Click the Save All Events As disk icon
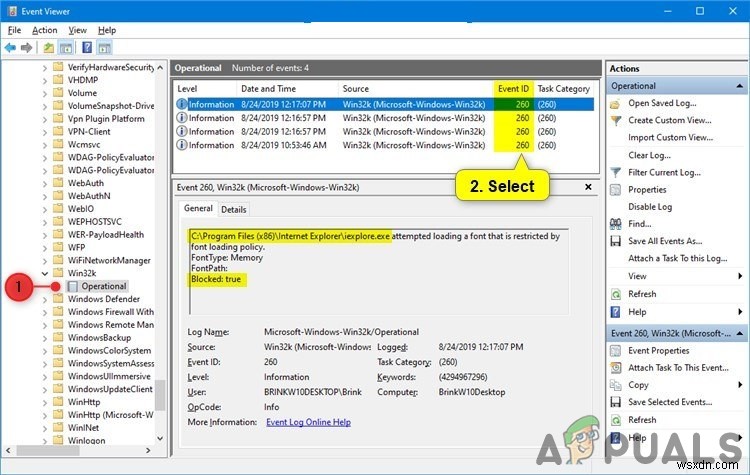 (x=616, y=241)
